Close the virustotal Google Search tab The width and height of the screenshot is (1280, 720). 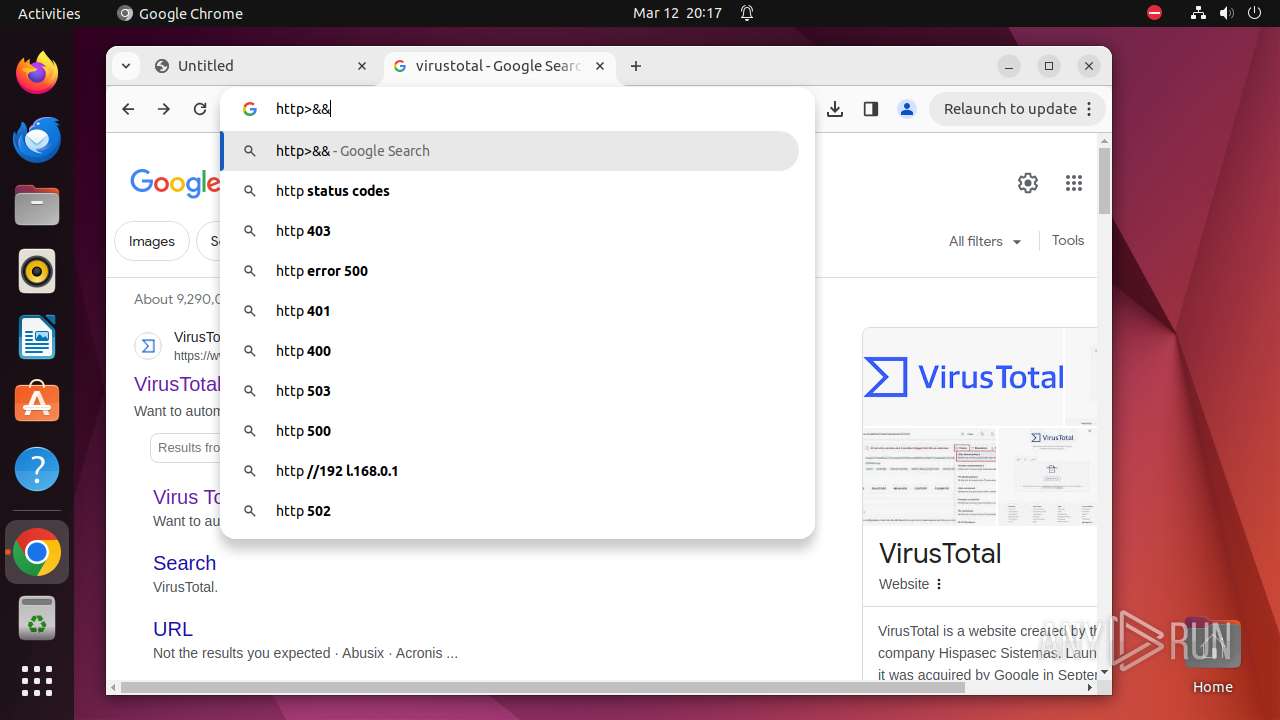[x=600, y=66]
